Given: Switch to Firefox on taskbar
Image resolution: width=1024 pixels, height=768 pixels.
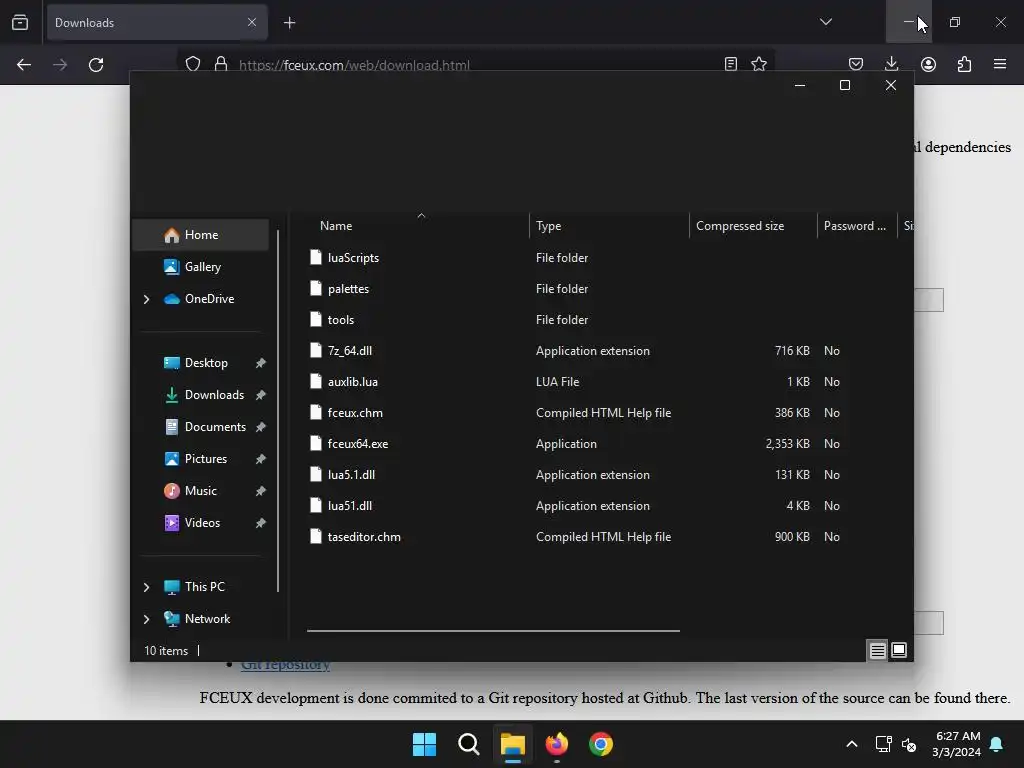Looking at the screenshot, I should pos(557,744).
